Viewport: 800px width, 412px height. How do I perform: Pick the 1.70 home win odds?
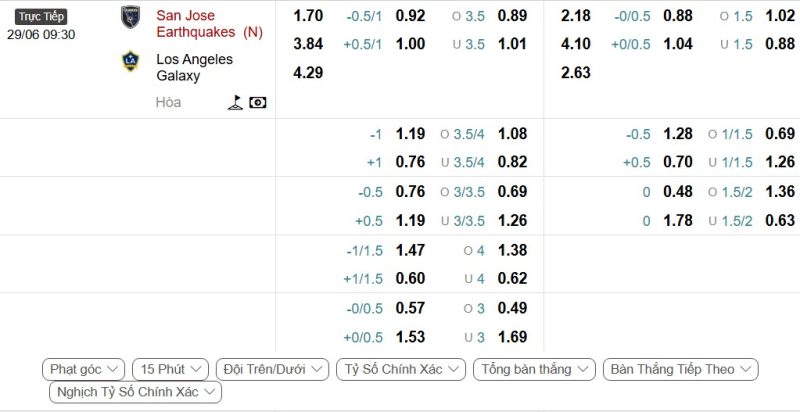click(309, 16)
